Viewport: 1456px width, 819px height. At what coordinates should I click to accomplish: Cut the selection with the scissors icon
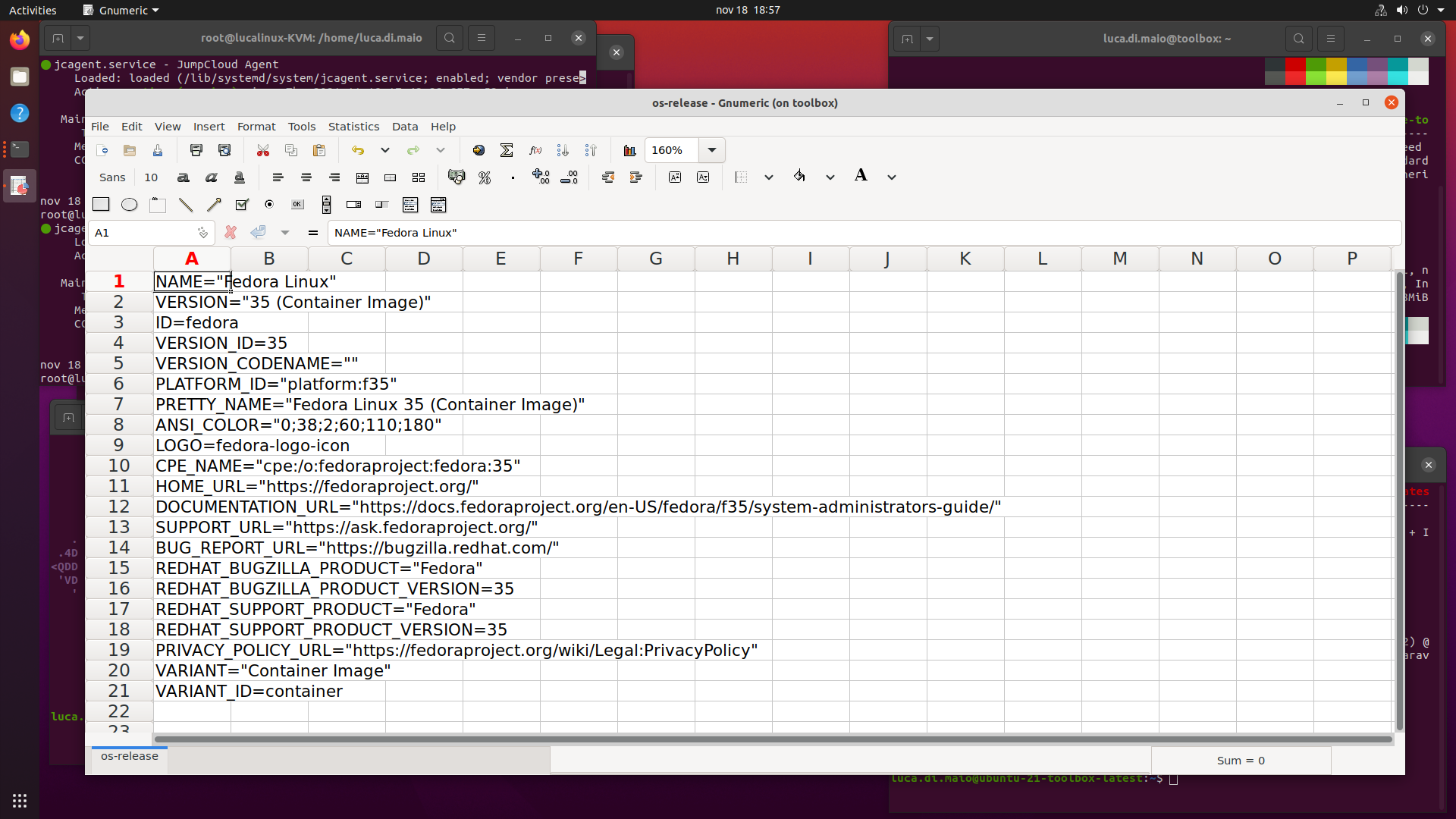pos(263,150)
